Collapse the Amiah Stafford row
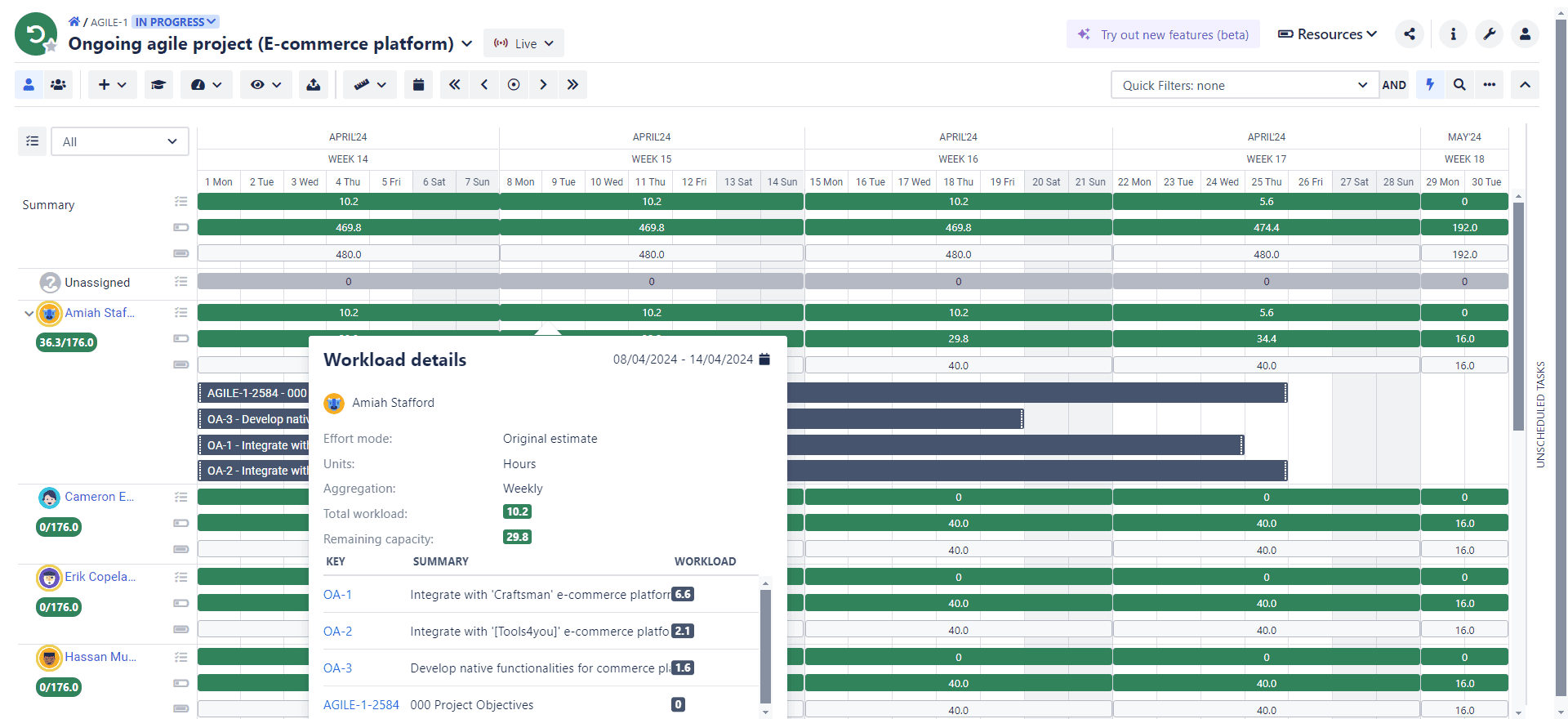The image size is (1568, 719). pos(29,313)
